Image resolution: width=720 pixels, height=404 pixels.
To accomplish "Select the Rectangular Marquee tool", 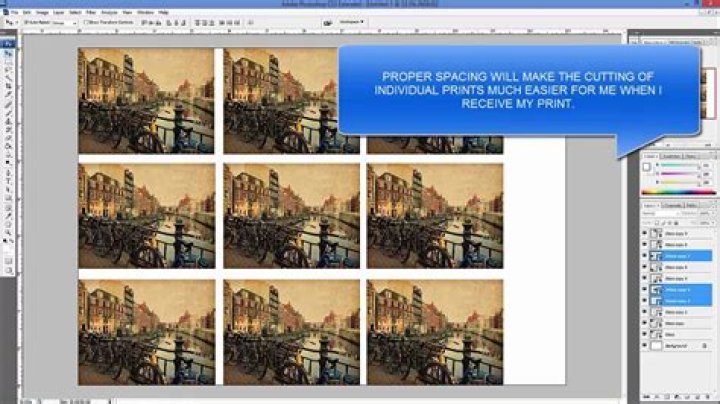I will (8, 54).
